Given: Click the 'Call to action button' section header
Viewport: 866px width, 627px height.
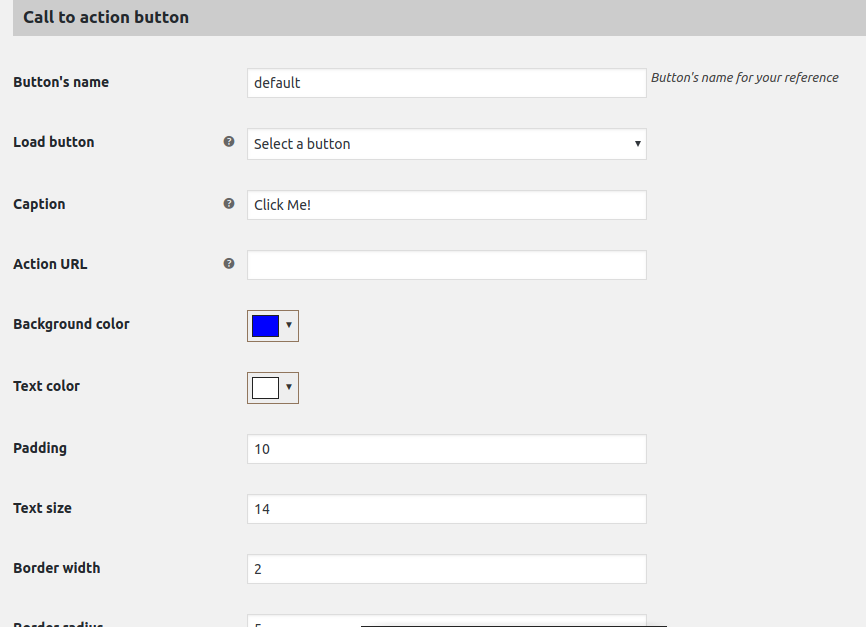Looking at the screenshot, I should pyautogui.click(x=106, y=17).
